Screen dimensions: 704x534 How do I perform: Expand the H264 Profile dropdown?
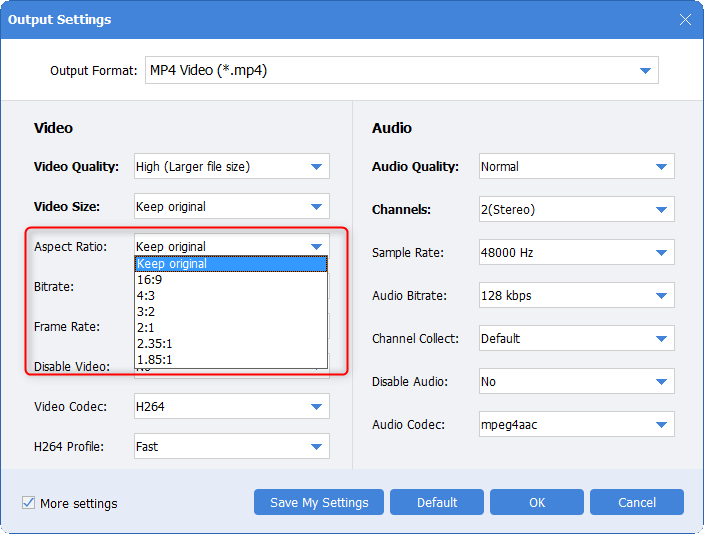coord(232,446)
